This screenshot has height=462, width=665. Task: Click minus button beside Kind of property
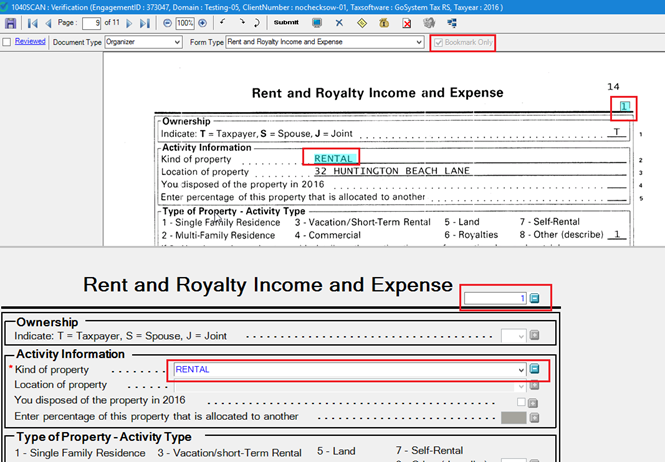[x=534, y=369]
